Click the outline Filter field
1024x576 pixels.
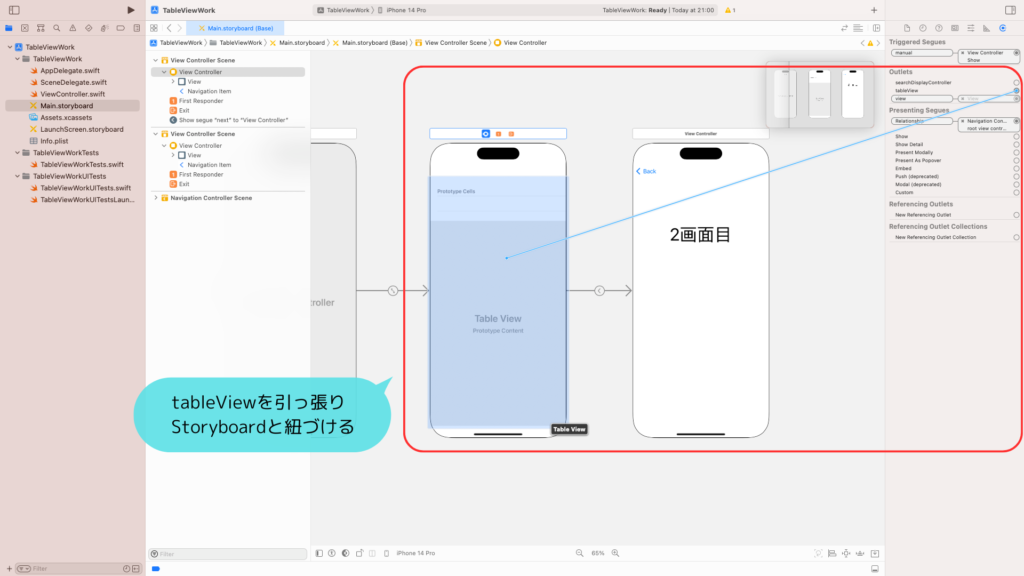point(228,554)
